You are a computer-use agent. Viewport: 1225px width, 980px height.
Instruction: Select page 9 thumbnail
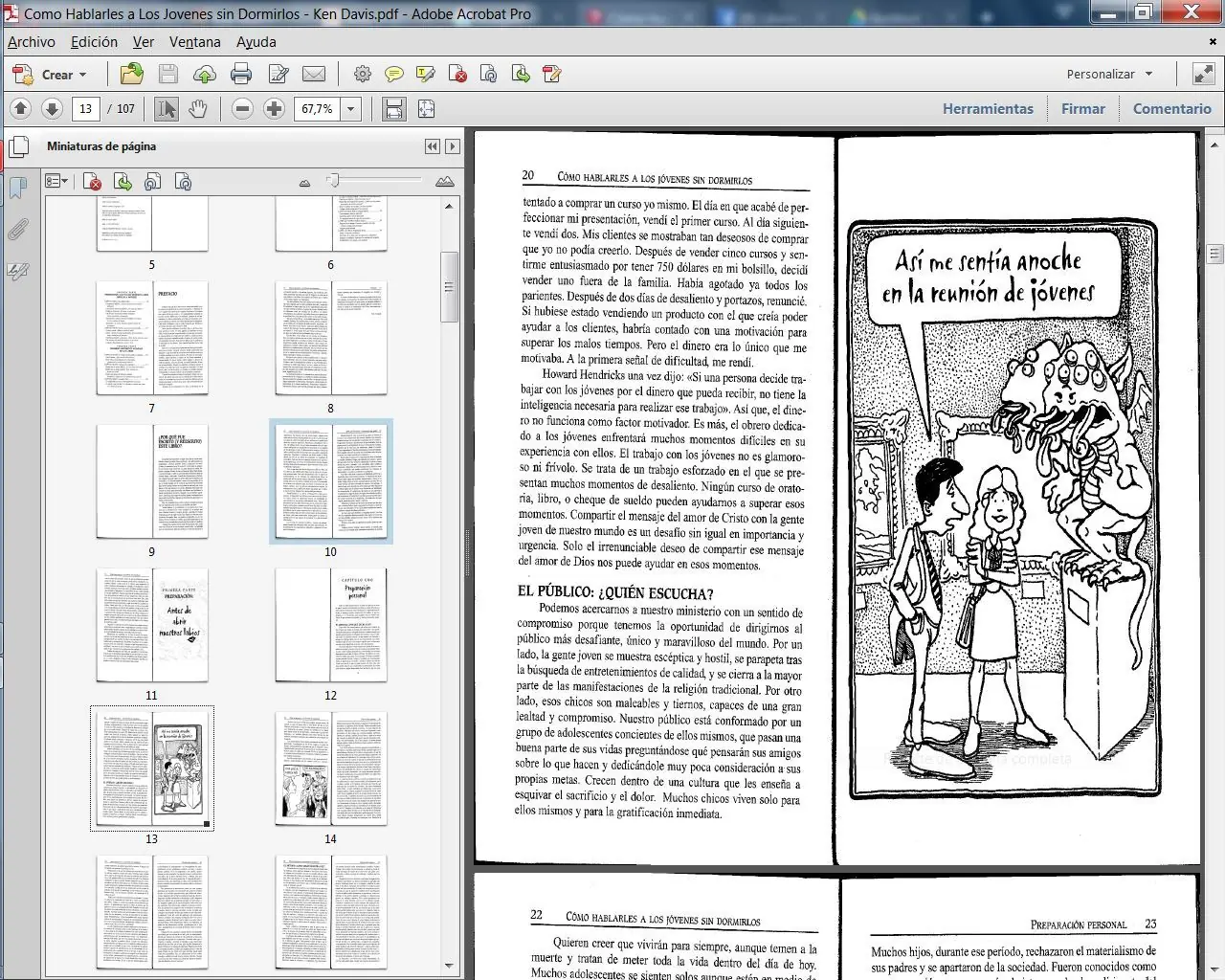click(x=152, y=481)
